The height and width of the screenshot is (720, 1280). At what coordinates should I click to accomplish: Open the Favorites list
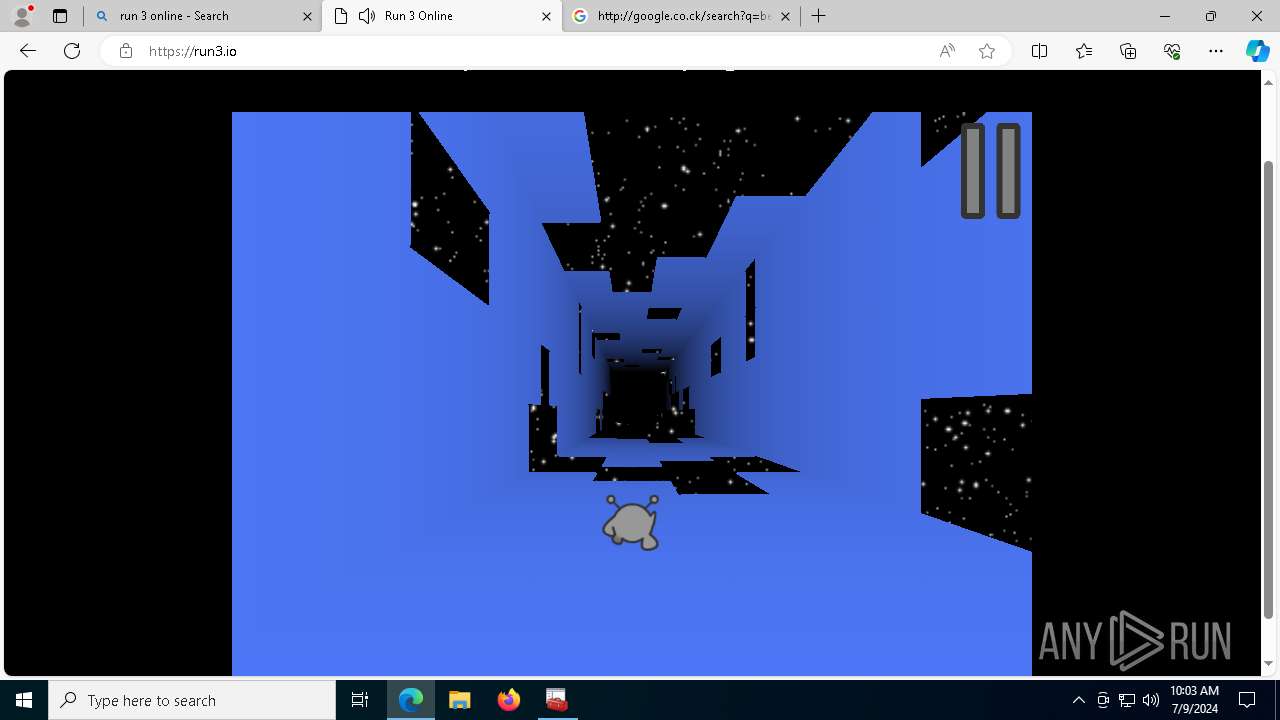[x=1084, y=51]
